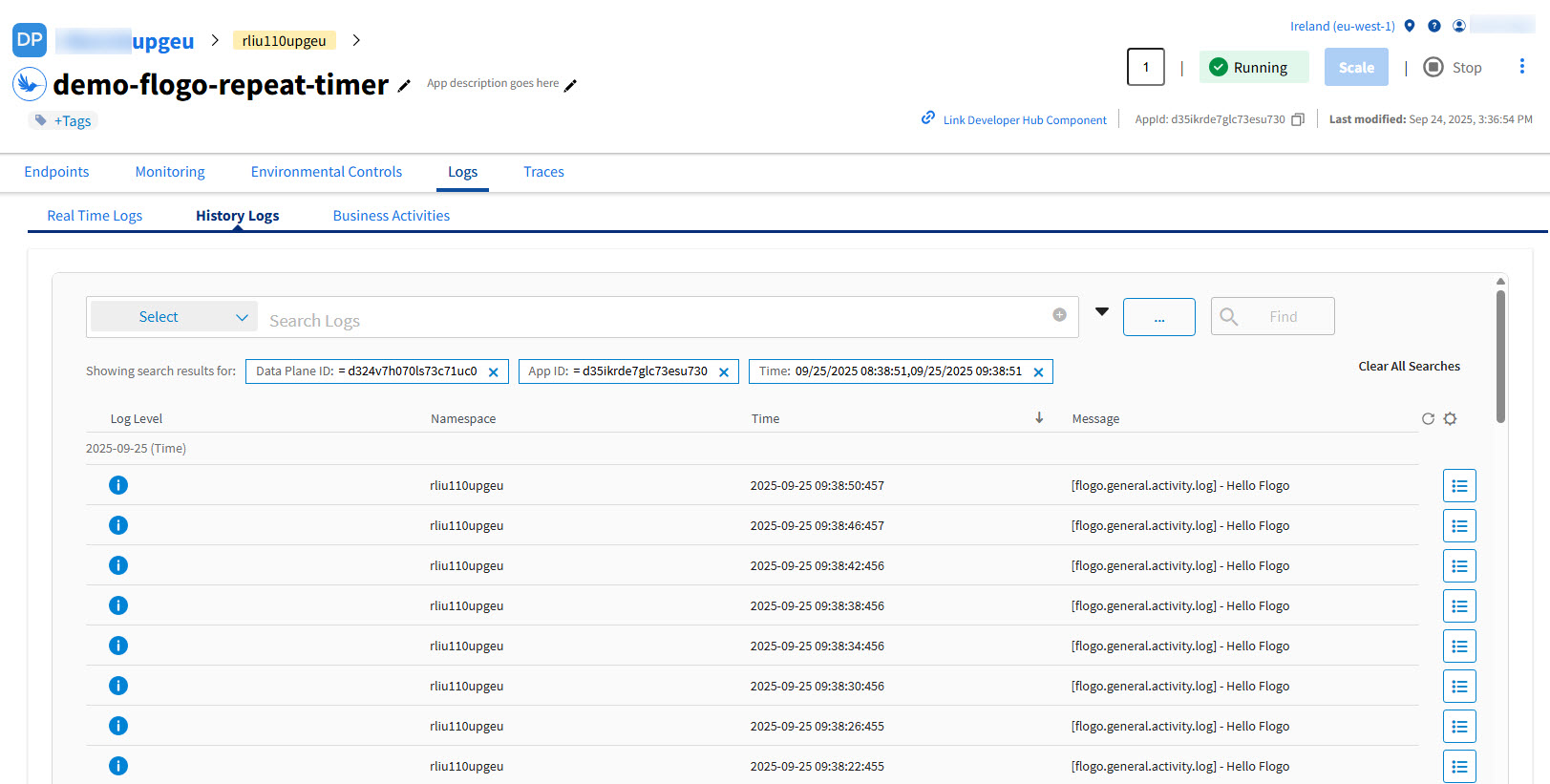Open the Traces tab
The height and width of the screenshot is (784, 1550).
click(x=543, y=172)
